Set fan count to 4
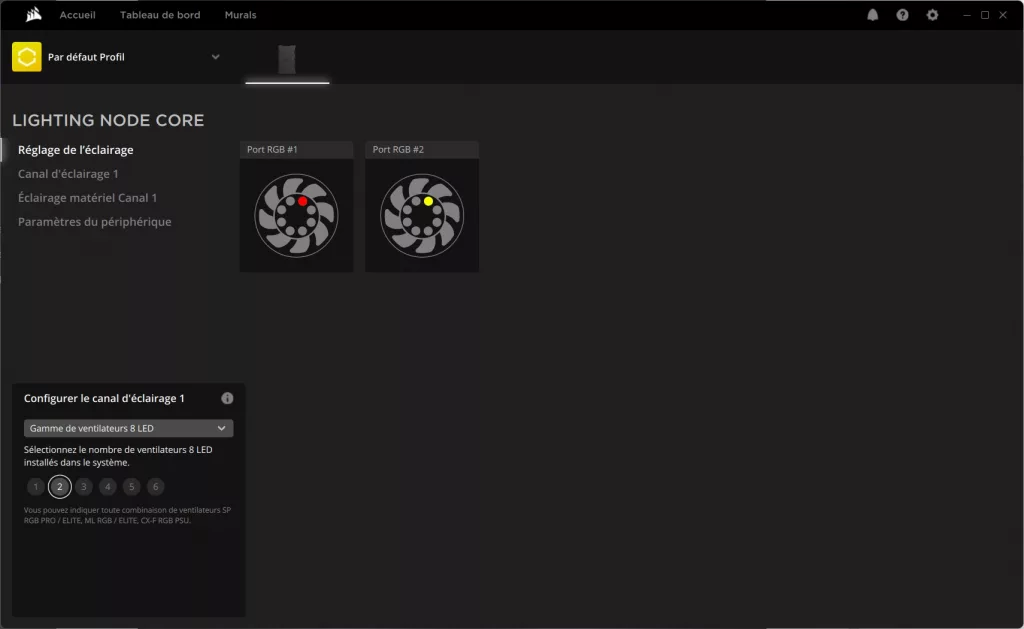Screen dimensions: 1024x629 (x=108, y=487)
